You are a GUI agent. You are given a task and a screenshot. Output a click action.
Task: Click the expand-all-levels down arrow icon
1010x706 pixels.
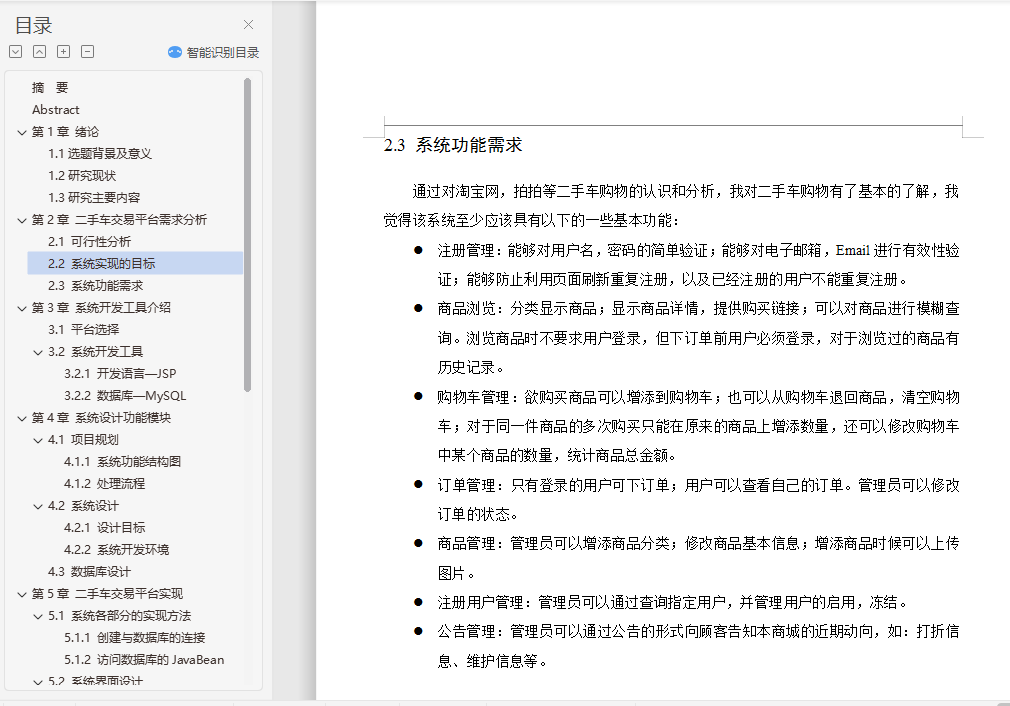pyautogui.click(x=16, y=52)
